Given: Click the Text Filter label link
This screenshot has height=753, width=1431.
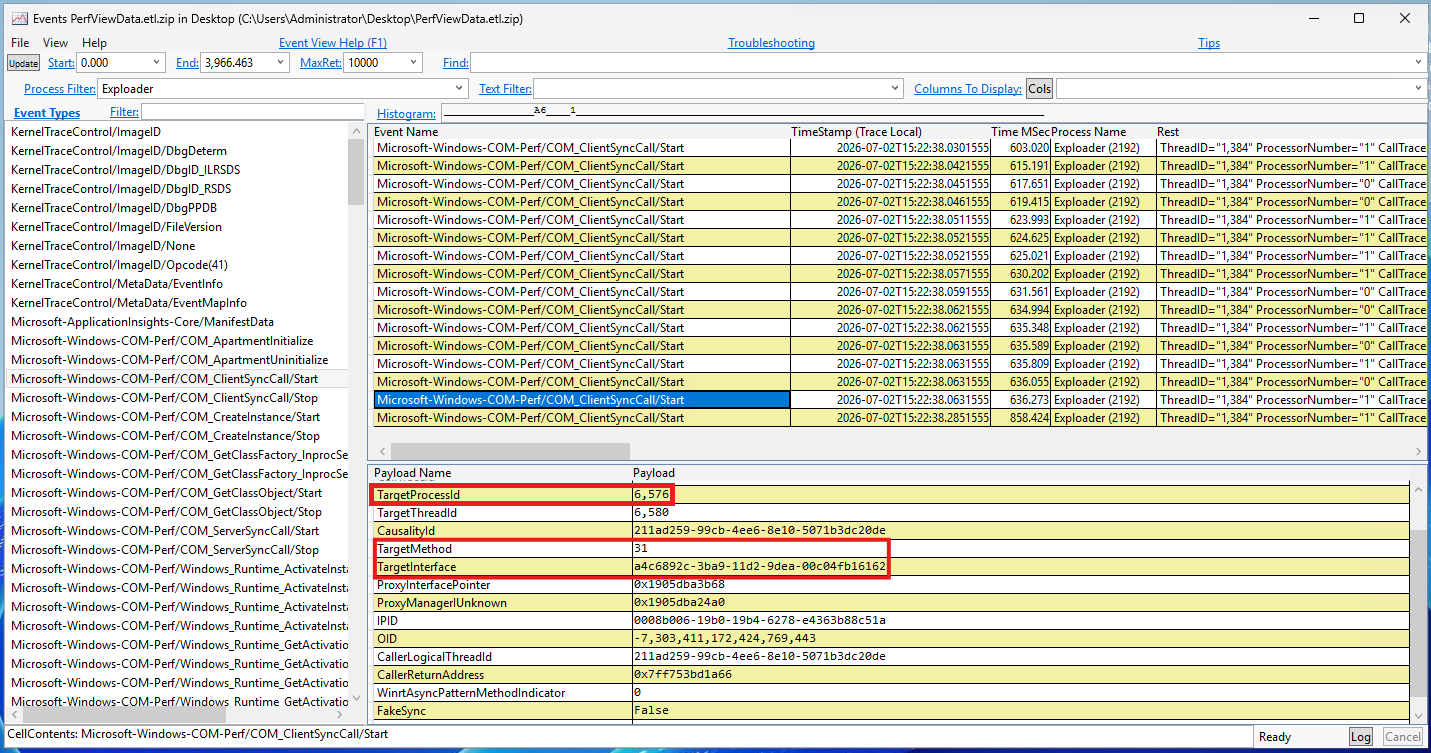Looking at the screenshot, I should click(x=505, y=89).
